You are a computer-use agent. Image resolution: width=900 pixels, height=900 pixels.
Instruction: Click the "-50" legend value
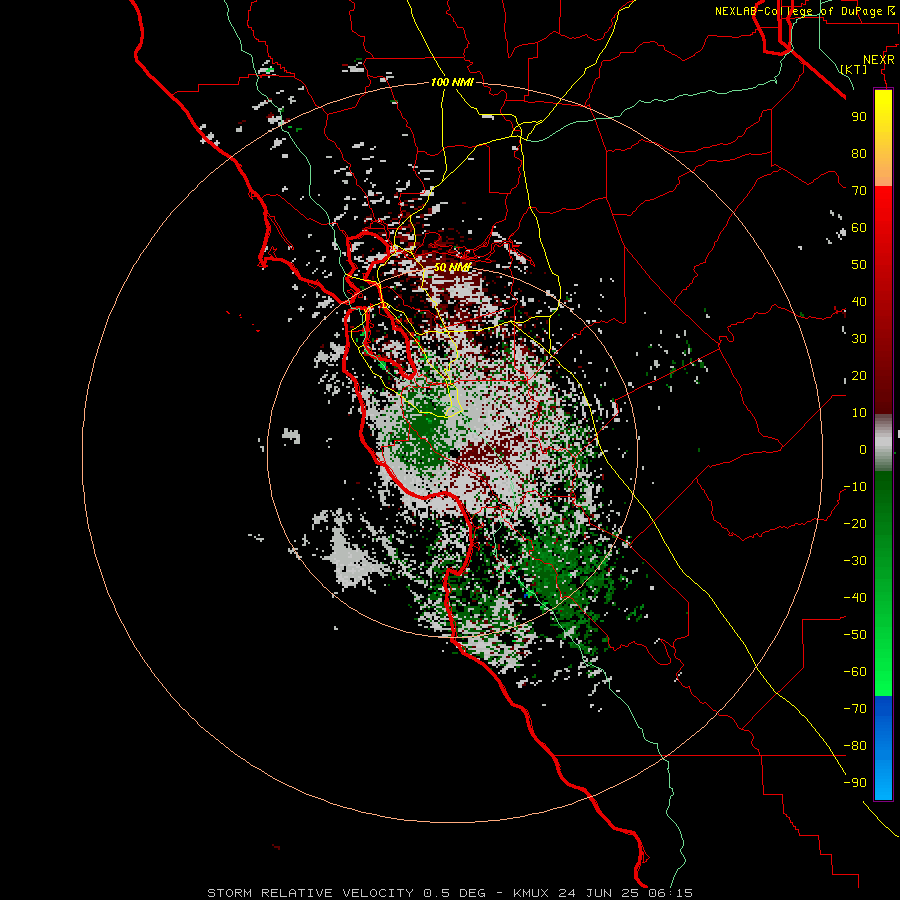click(855, 635)
